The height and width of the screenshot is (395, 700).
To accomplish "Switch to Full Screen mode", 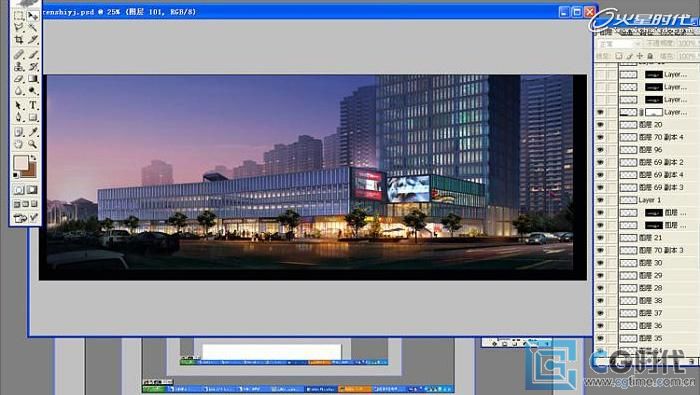I will [34, 204].
